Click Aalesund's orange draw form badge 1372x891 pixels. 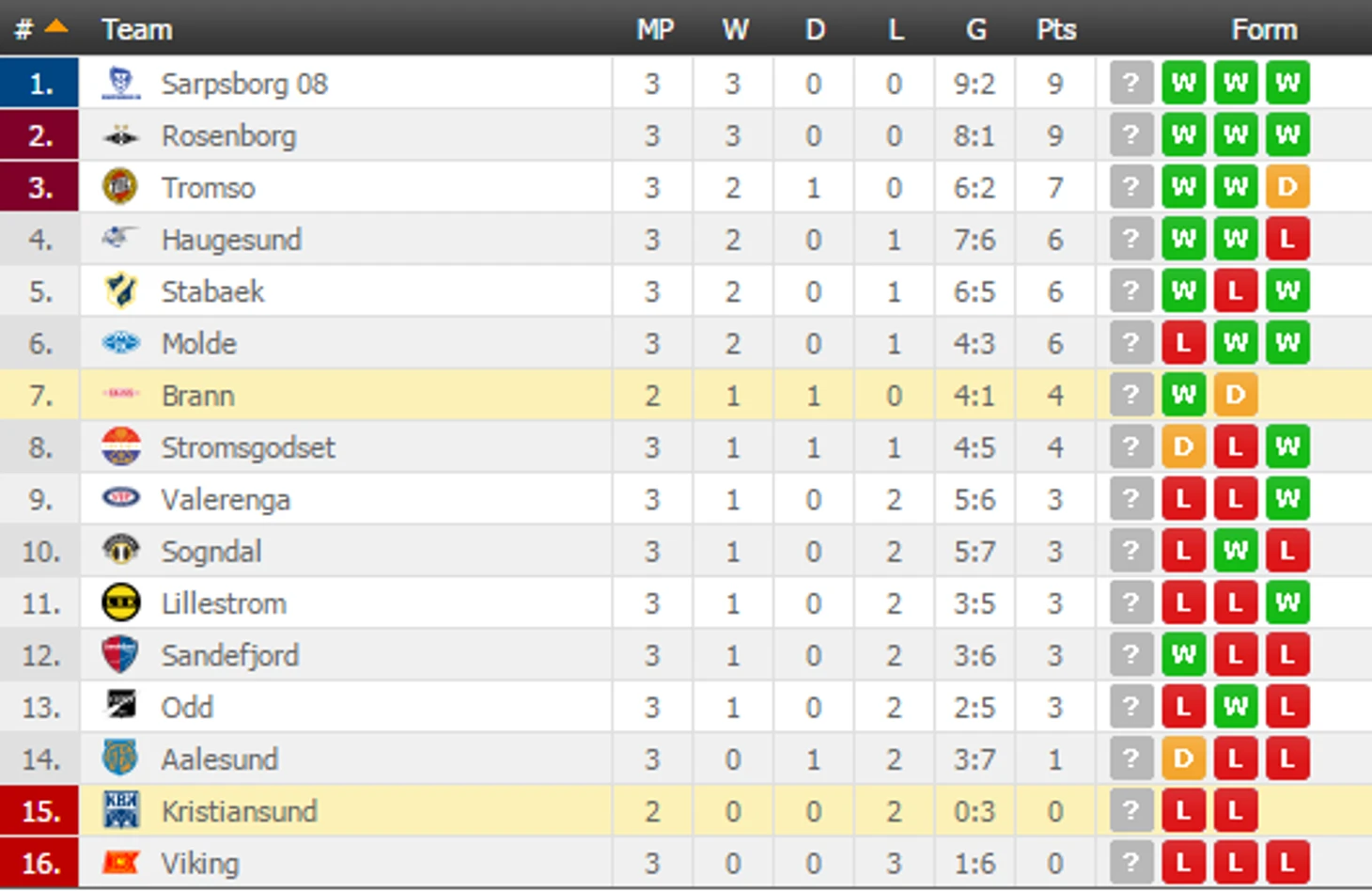click(x=1183, y=758)
